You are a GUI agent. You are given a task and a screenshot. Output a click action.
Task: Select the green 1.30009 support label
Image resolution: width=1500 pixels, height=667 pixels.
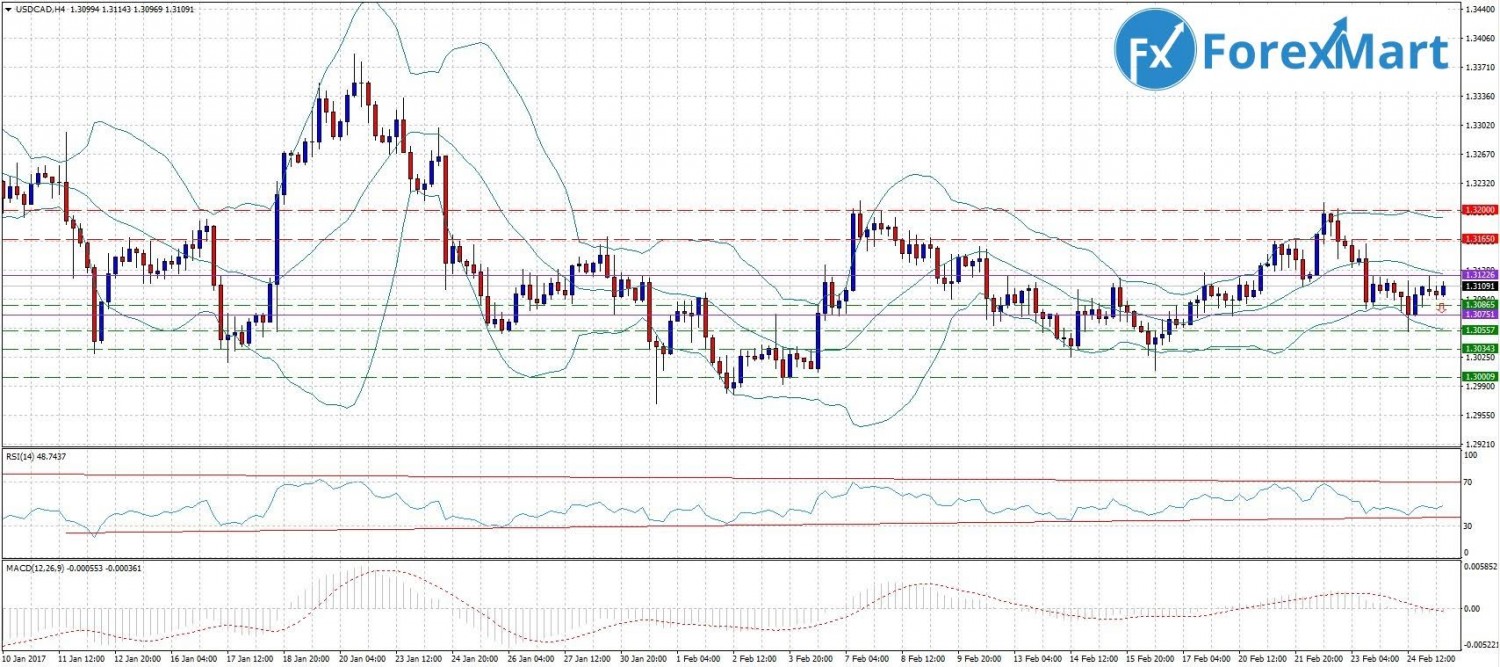click(x=1478, y=376)
